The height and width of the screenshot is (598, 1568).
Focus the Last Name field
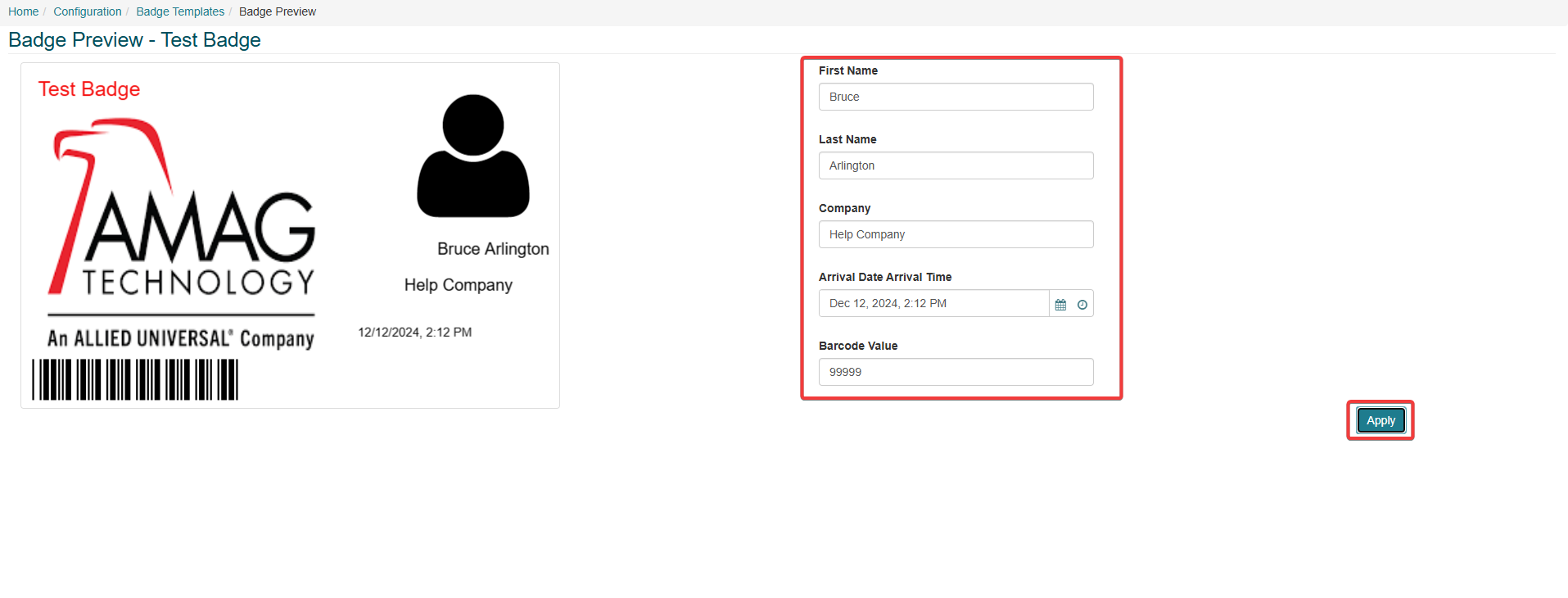[x=956, y=165]
